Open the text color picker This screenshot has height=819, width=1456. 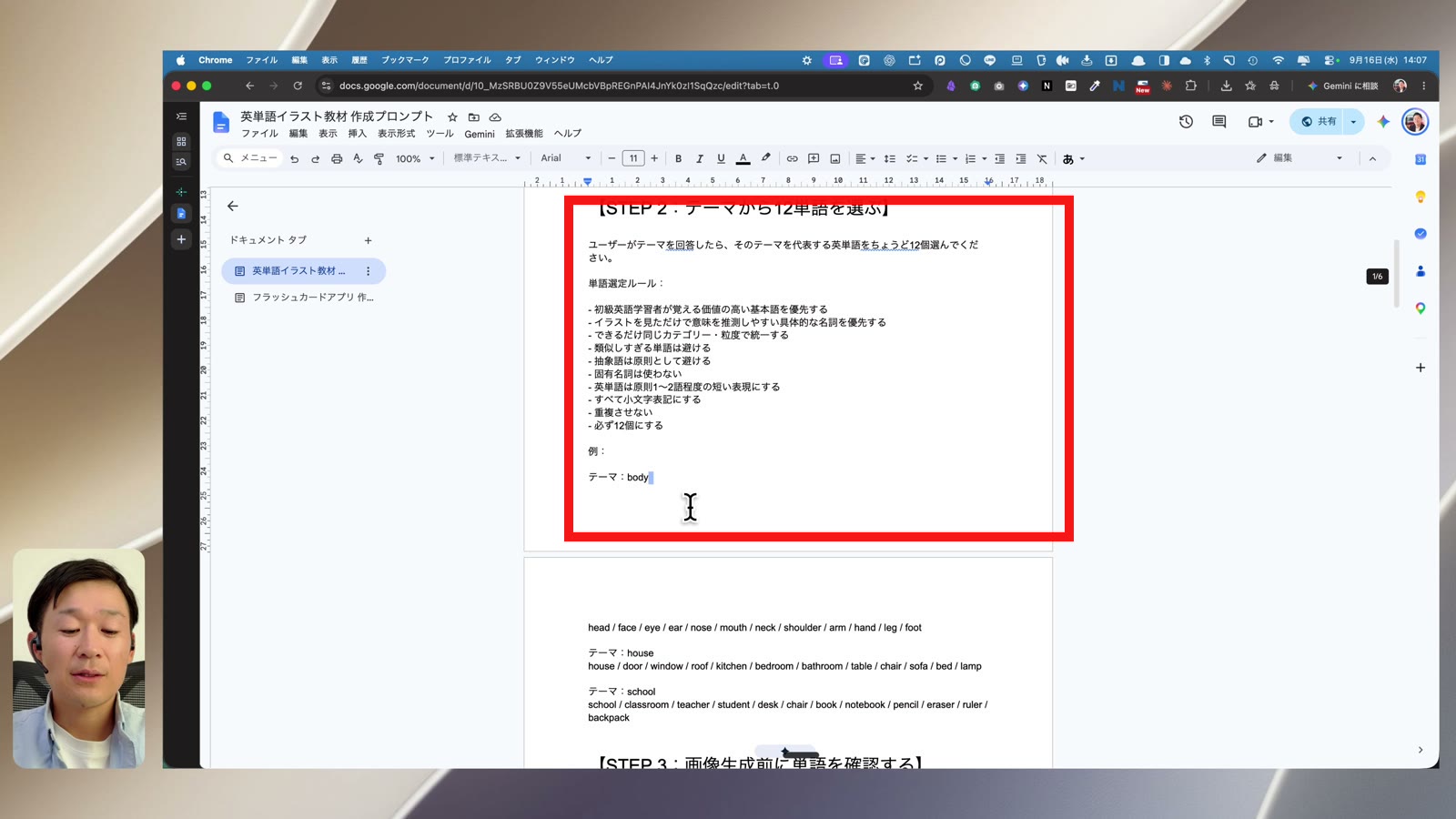tap(743, 158)
